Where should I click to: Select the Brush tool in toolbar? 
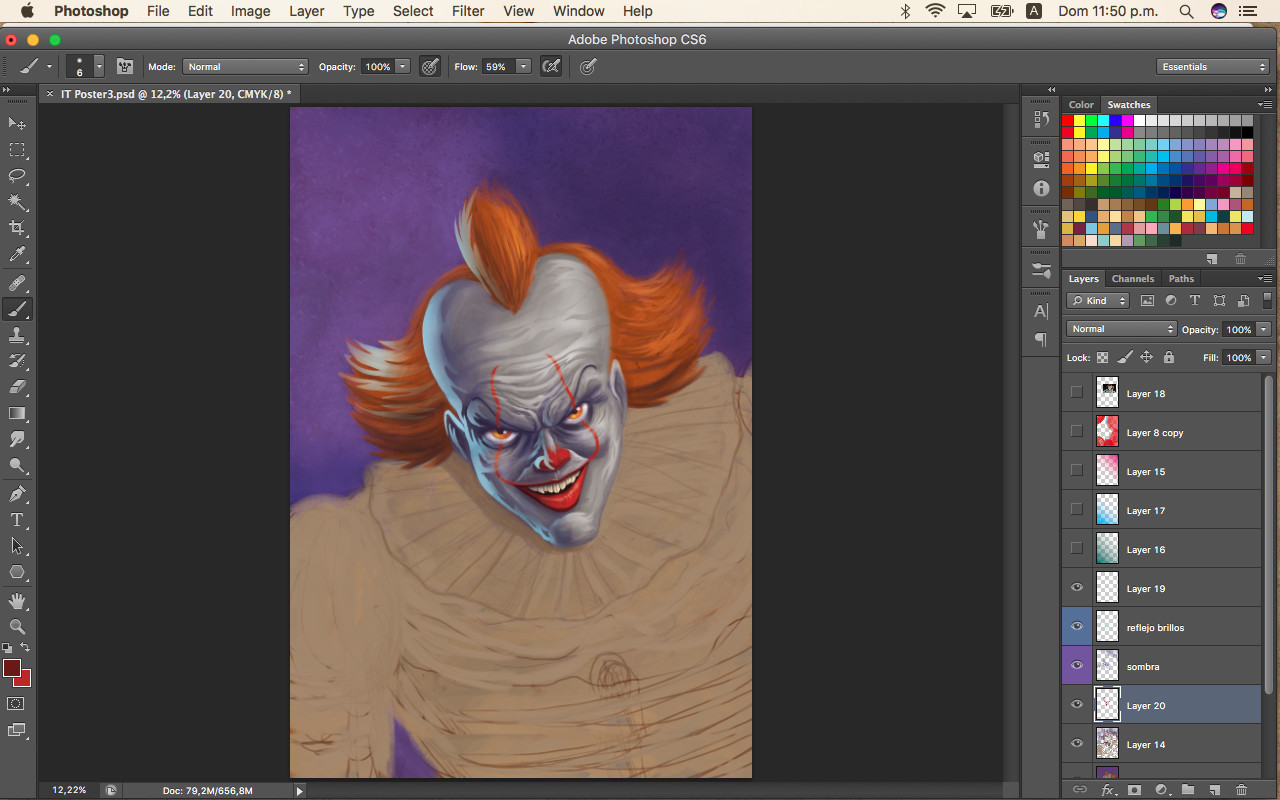(x=17, y=310)
